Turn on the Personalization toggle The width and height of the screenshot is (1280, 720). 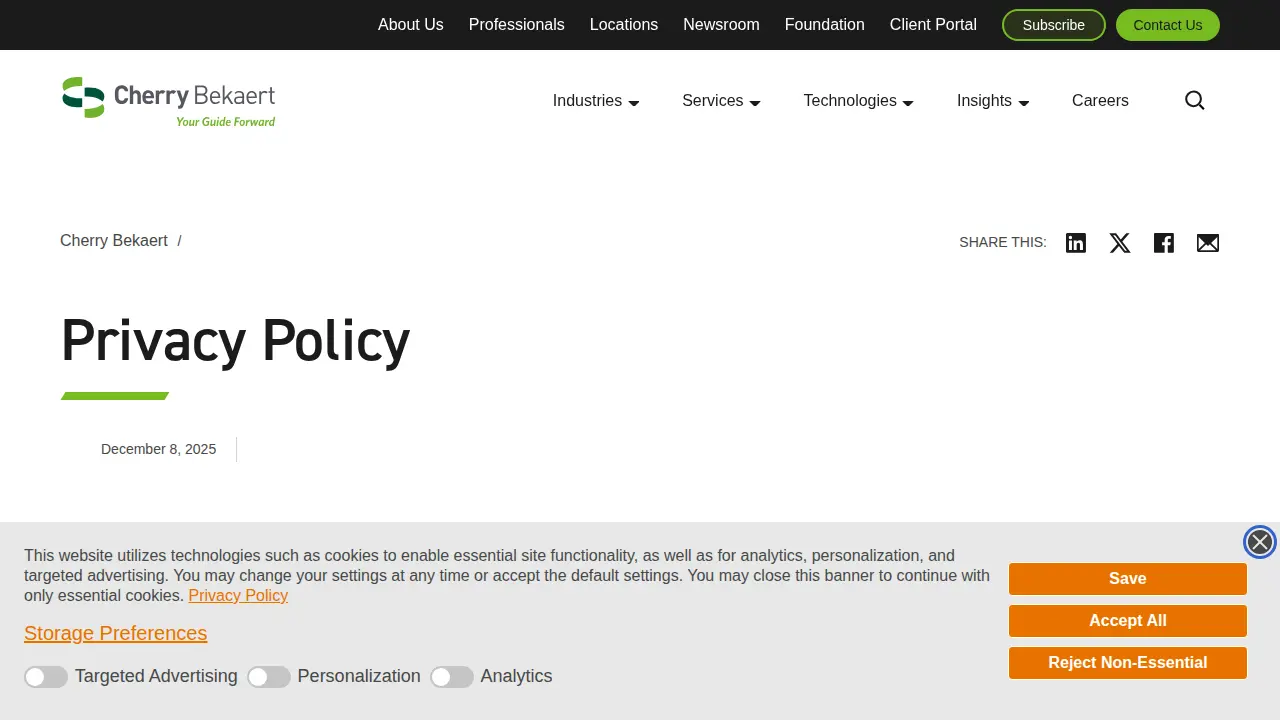tap(269, 677)
